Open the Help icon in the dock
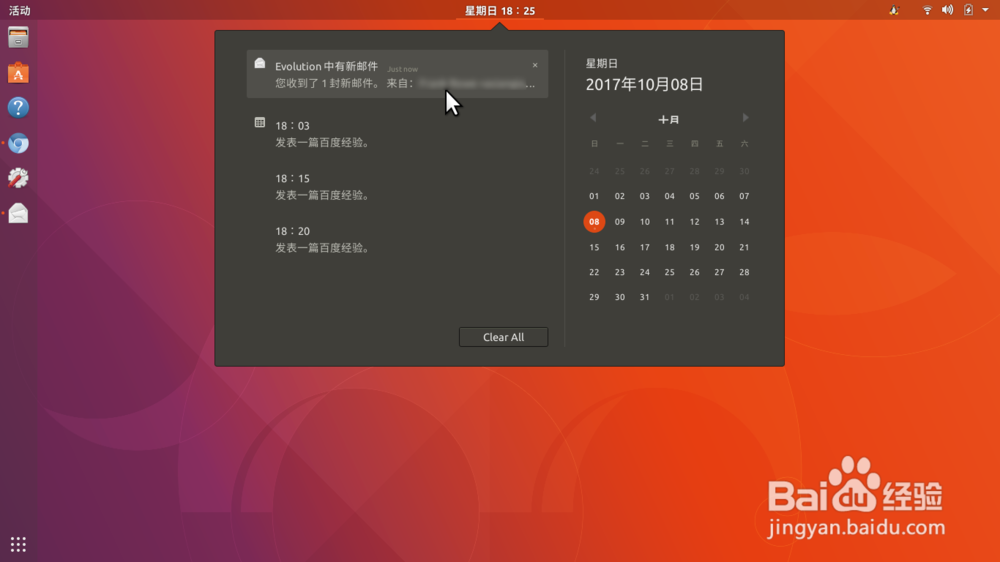 pyautogui.click(x=18, y=107)
